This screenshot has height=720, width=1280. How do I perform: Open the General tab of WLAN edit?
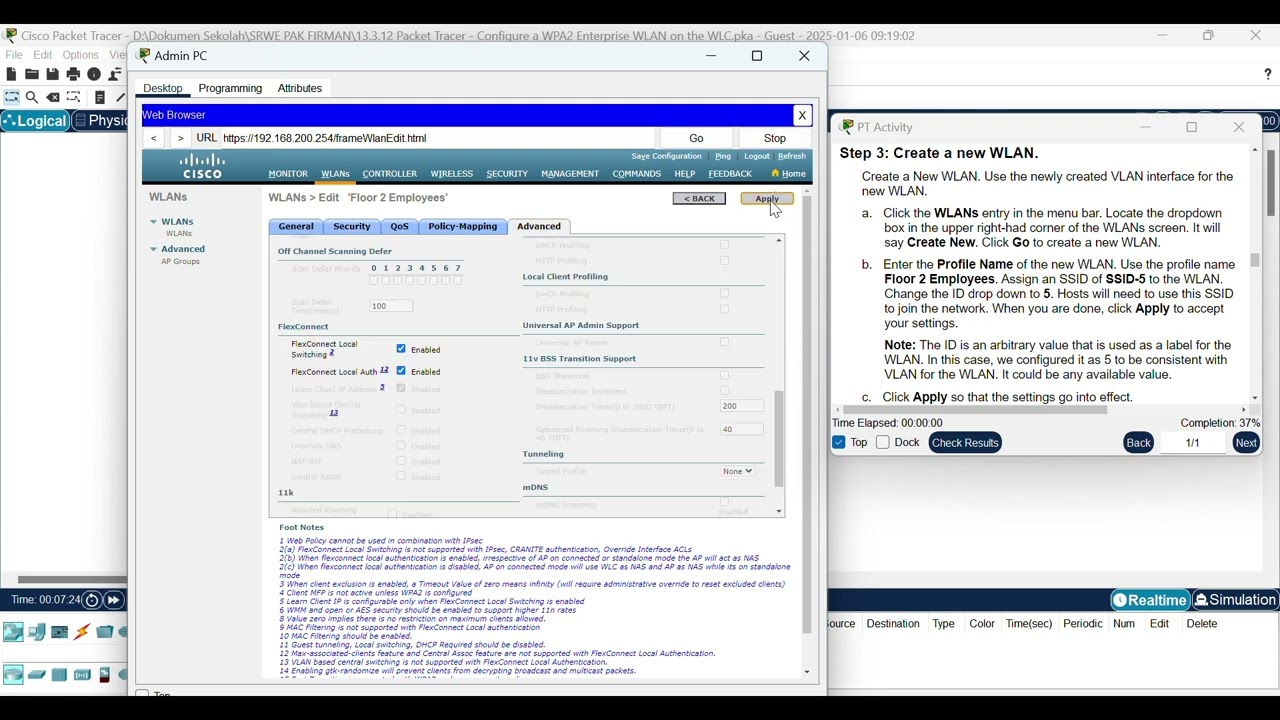296,227
